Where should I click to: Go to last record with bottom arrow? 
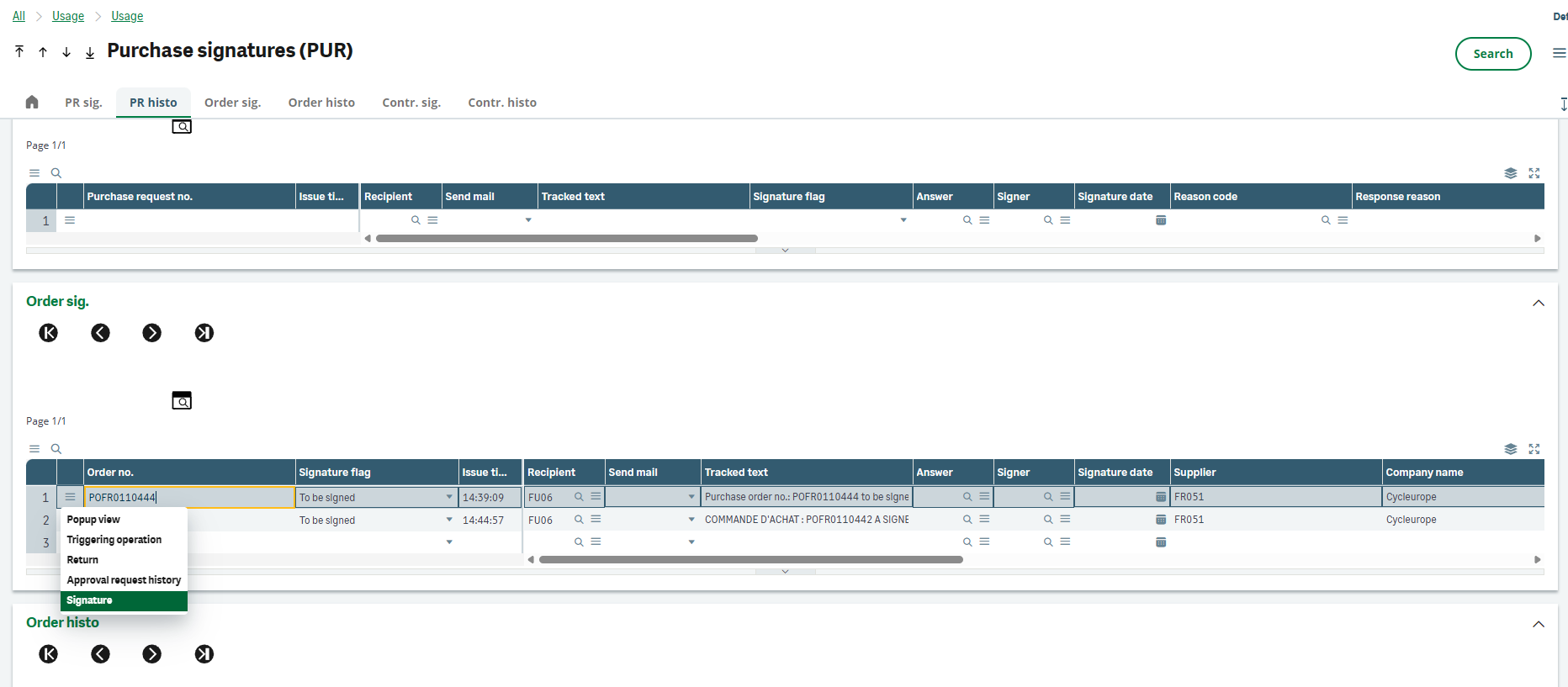pos(90,52)
